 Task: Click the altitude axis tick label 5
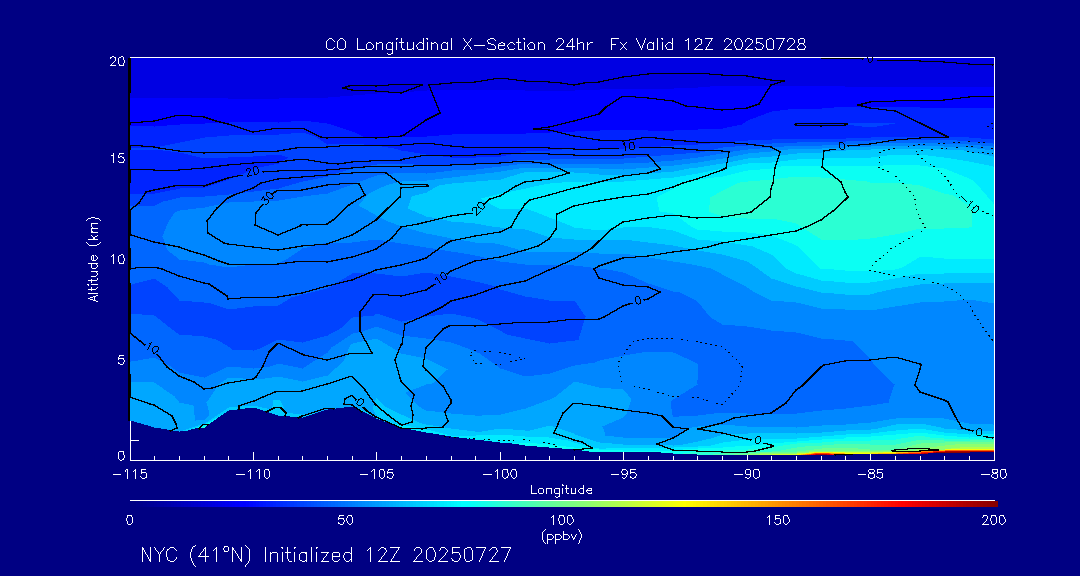[121, 360]
